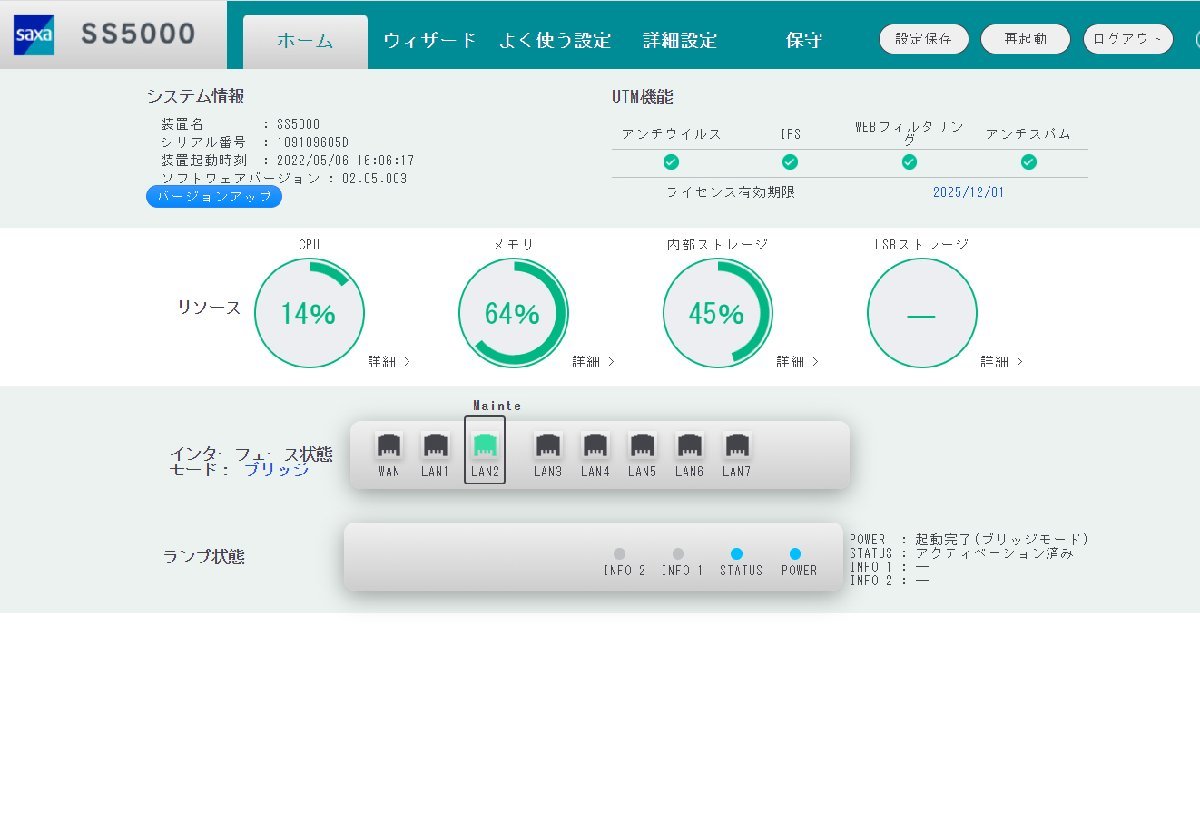Click the メモリ 64% usage gauge

(x=513, y=313)
